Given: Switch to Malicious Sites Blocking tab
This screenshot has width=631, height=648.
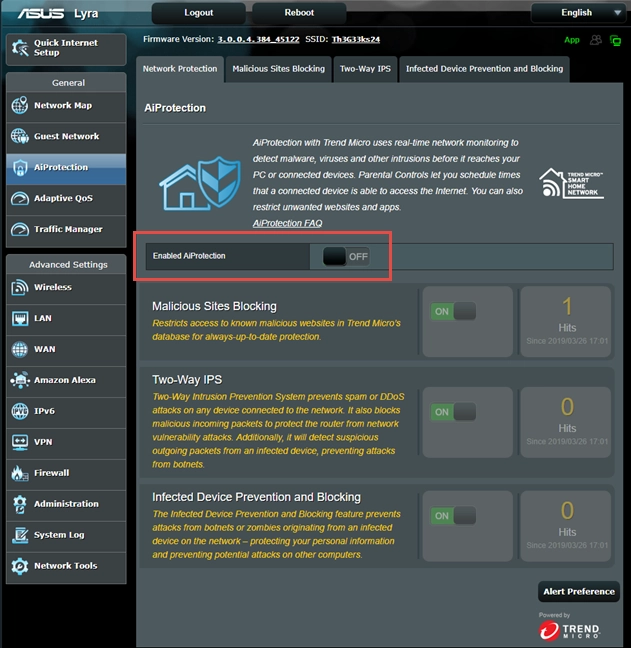Looking at the screenshot, I should coord(279,69).
